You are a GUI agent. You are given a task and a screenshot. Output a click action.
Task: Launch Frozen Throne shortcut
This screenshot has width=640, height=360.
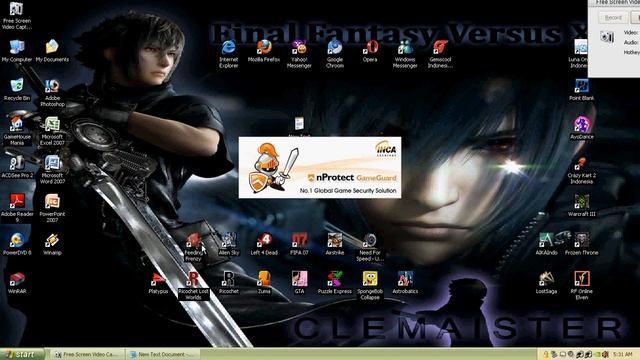582,244
